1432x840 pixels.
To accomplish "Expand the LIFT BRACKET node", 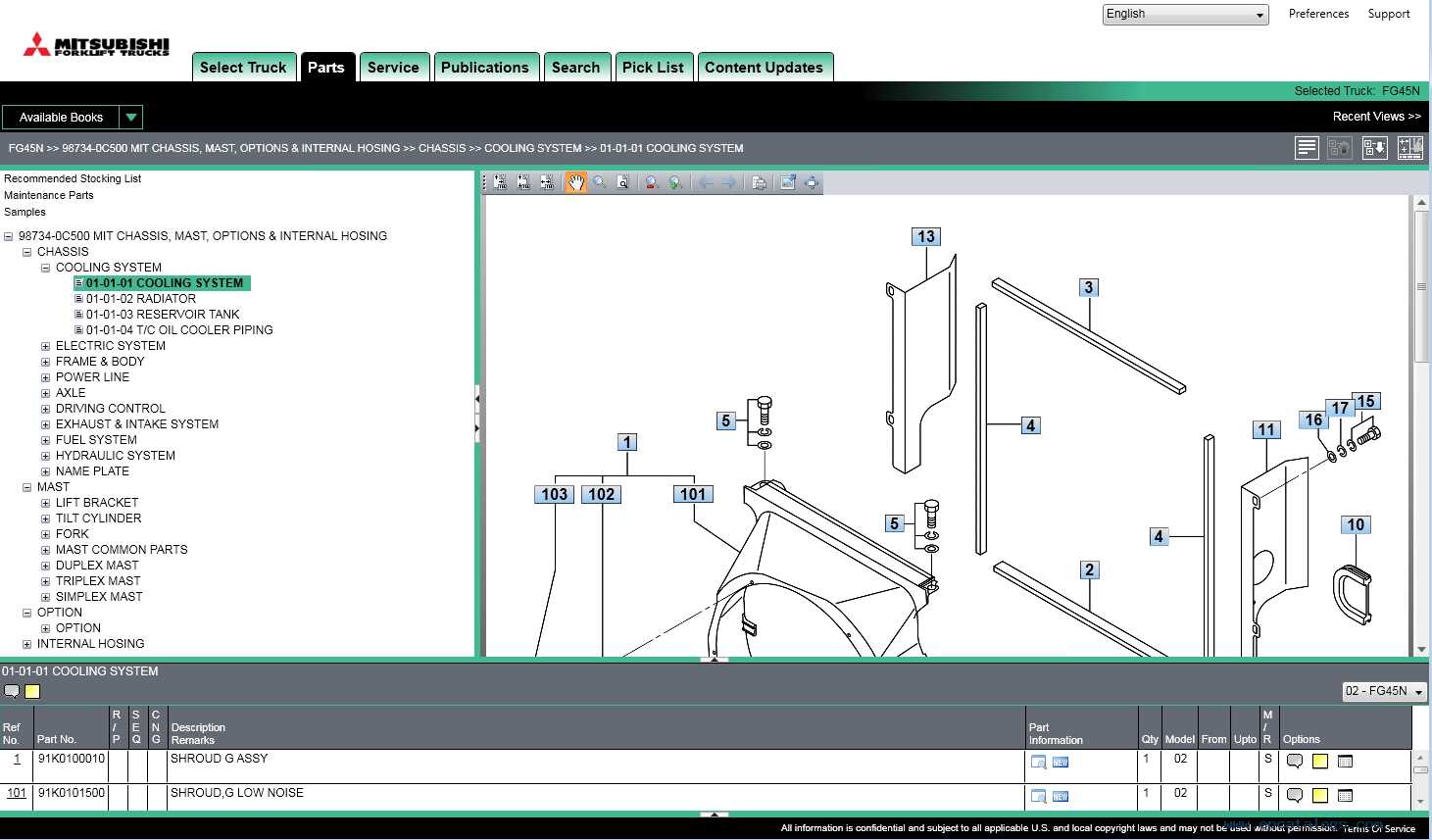I will (x=45, y=503).
